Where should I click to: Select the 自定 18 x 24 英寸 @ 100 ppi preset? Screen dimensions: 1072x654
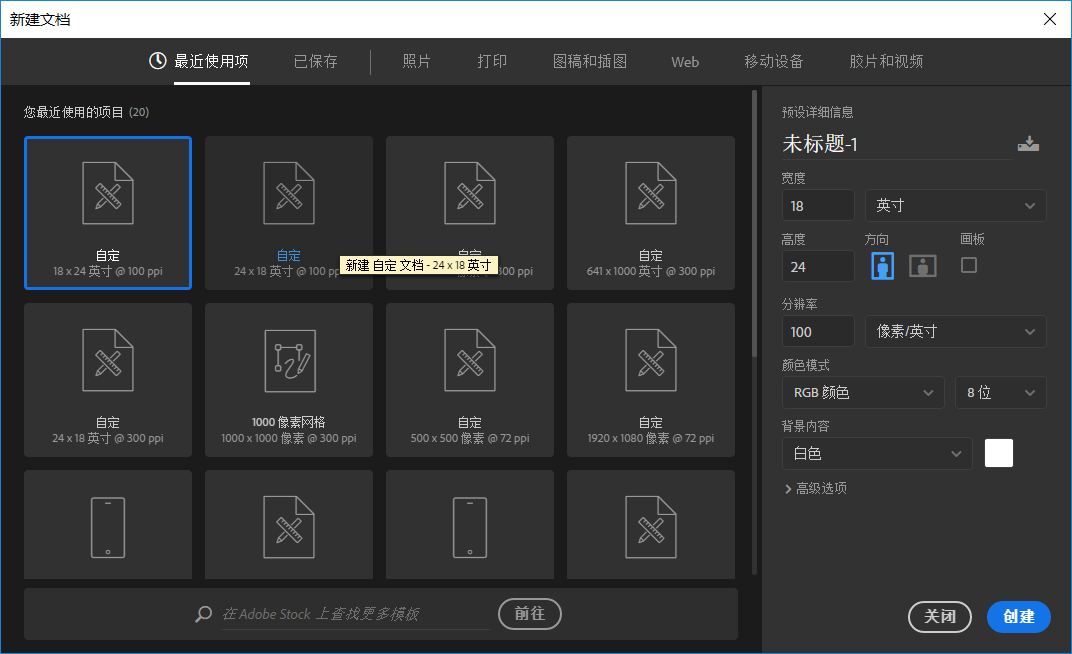click(108, 213)
